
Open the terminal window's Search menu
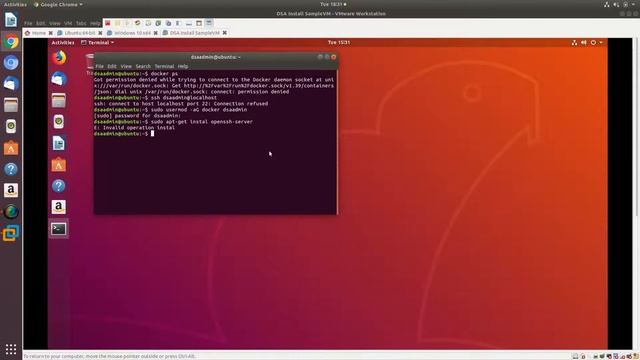pyautogui.click(x=143, y=66)
